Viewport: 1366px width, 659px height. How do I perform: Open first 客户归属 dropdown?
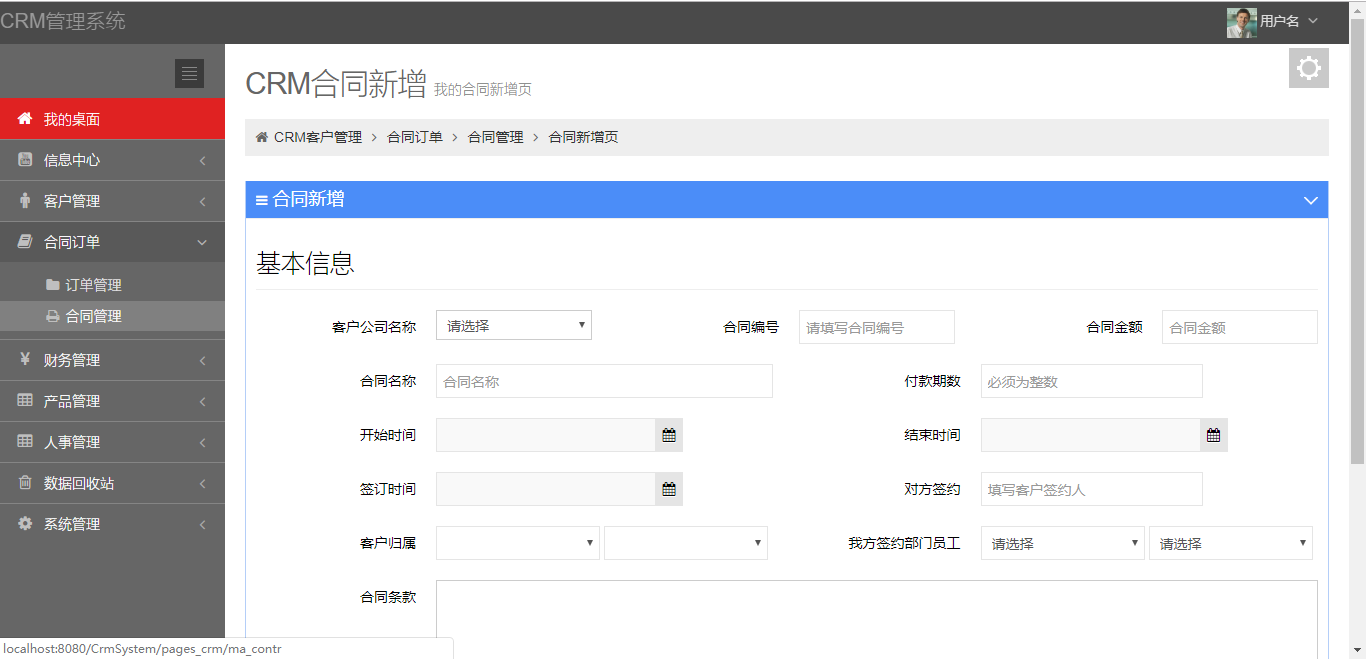518,543
